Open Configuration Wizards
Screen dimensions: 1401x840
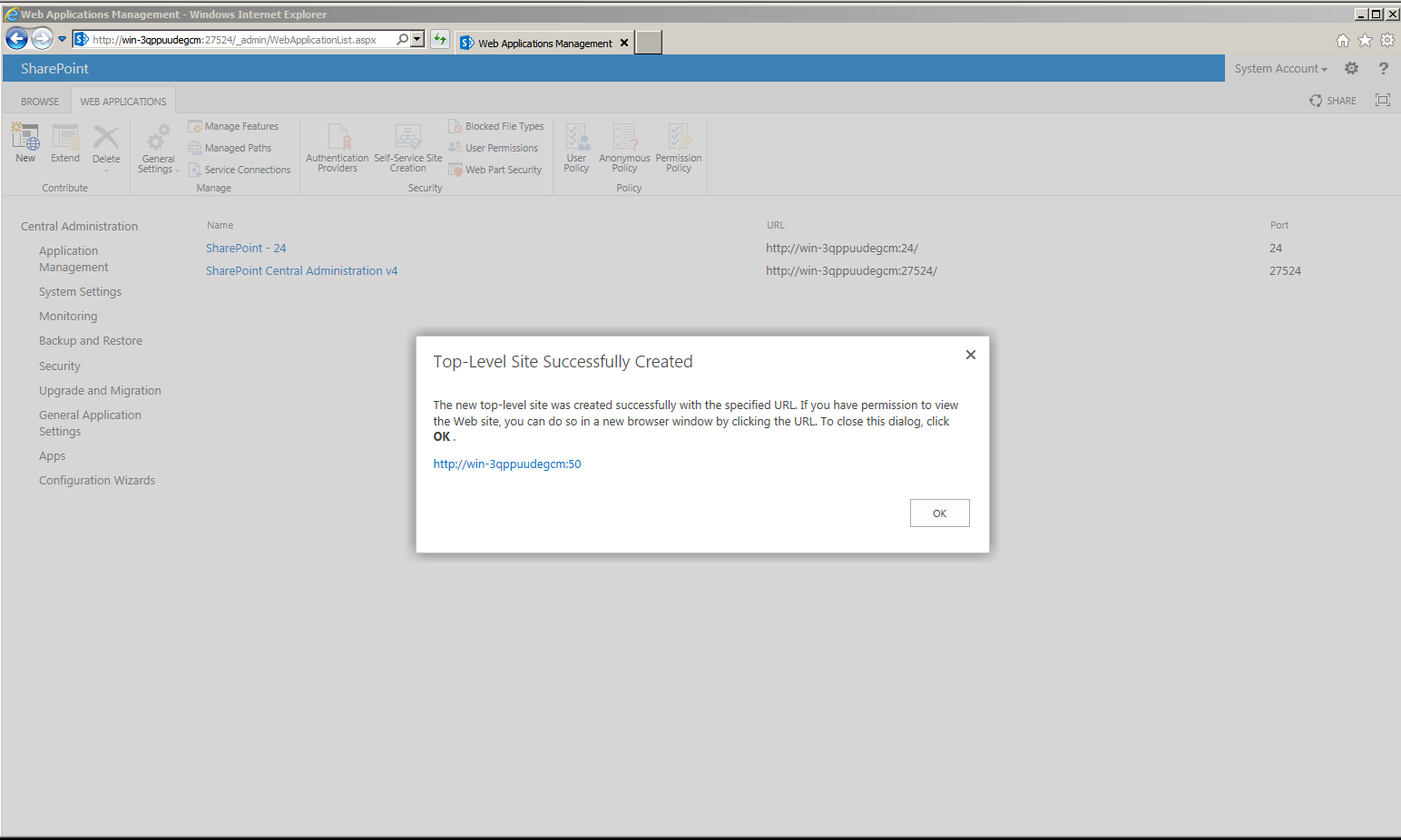point(97,480)
